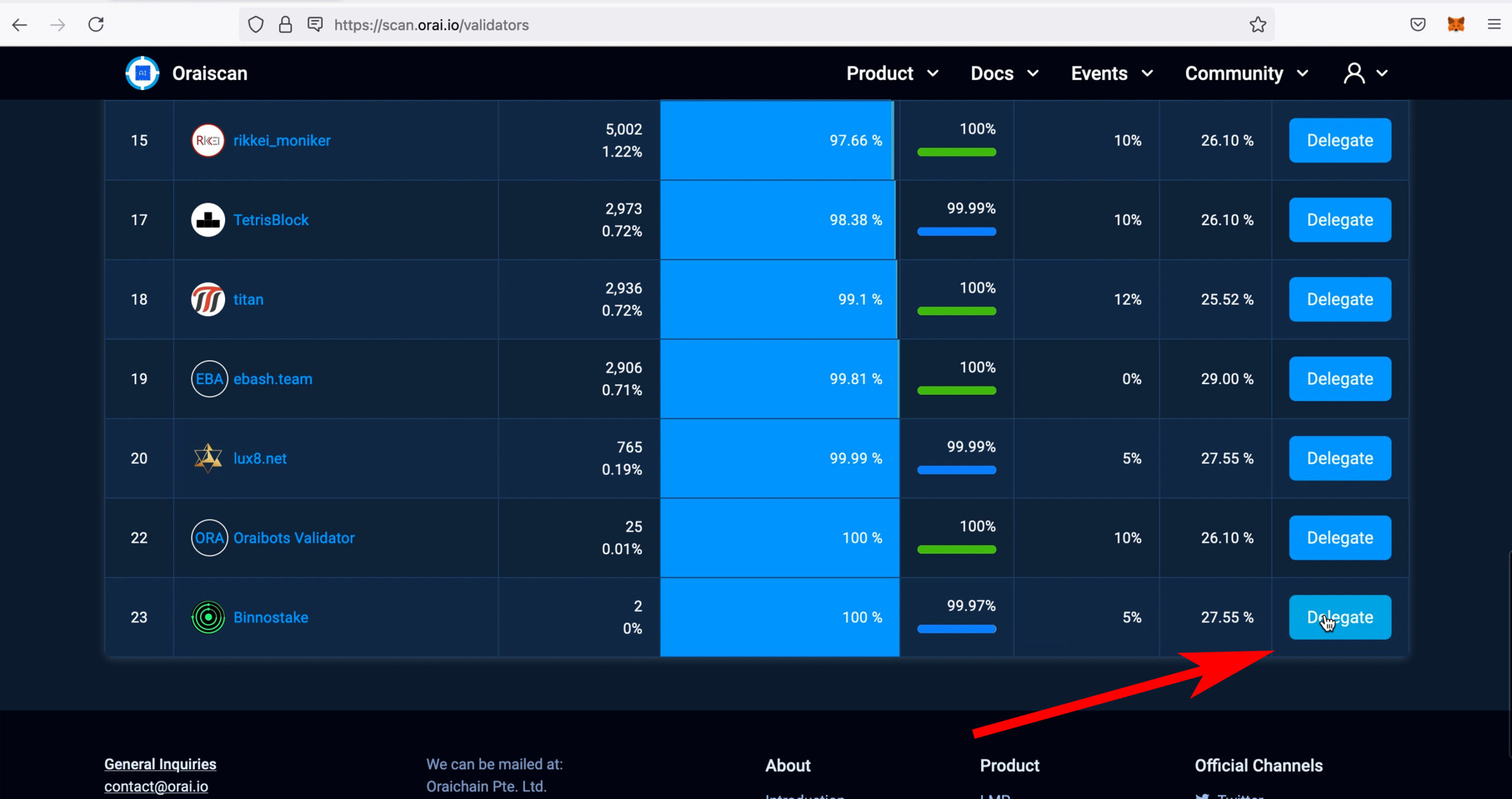This screenshot has width=1512, height=799.
Task: Click the contact@orai.io email link
Action: (156, 787)
